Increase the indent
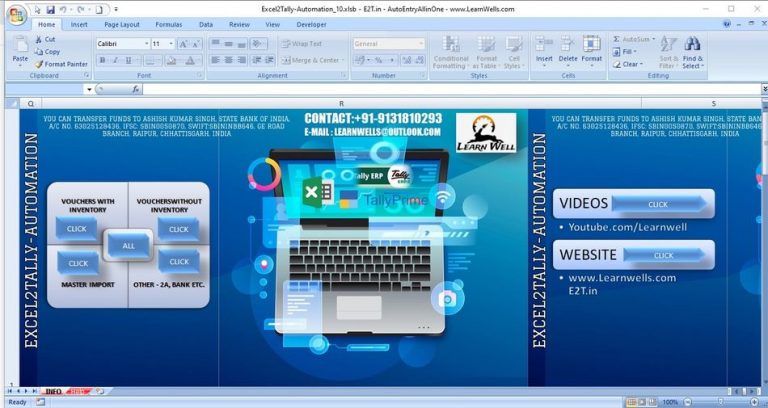 pos(269,60)
